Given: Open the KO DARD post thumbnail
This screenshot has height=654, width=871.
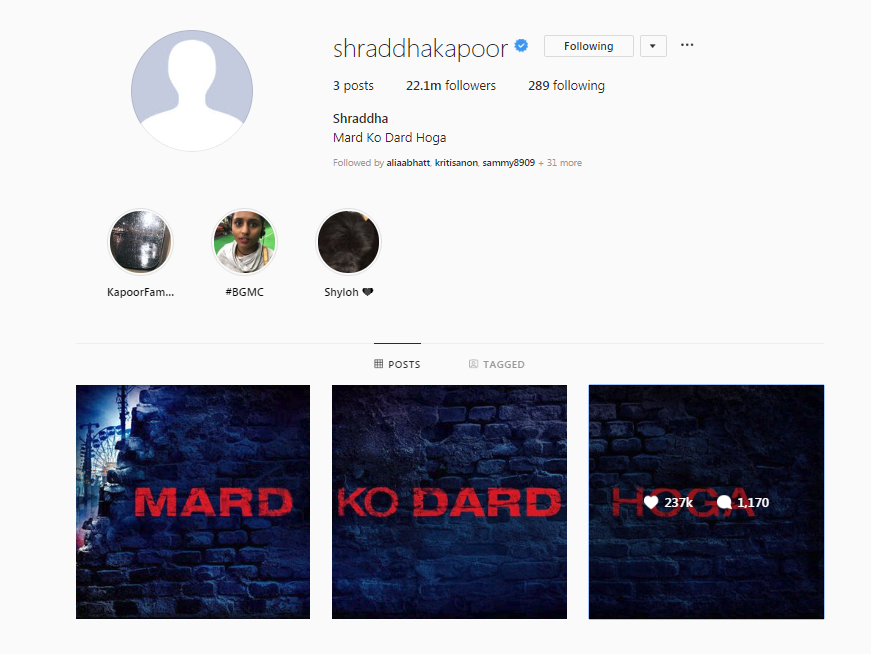Looking at the screenshot, I should pos(449,502).
